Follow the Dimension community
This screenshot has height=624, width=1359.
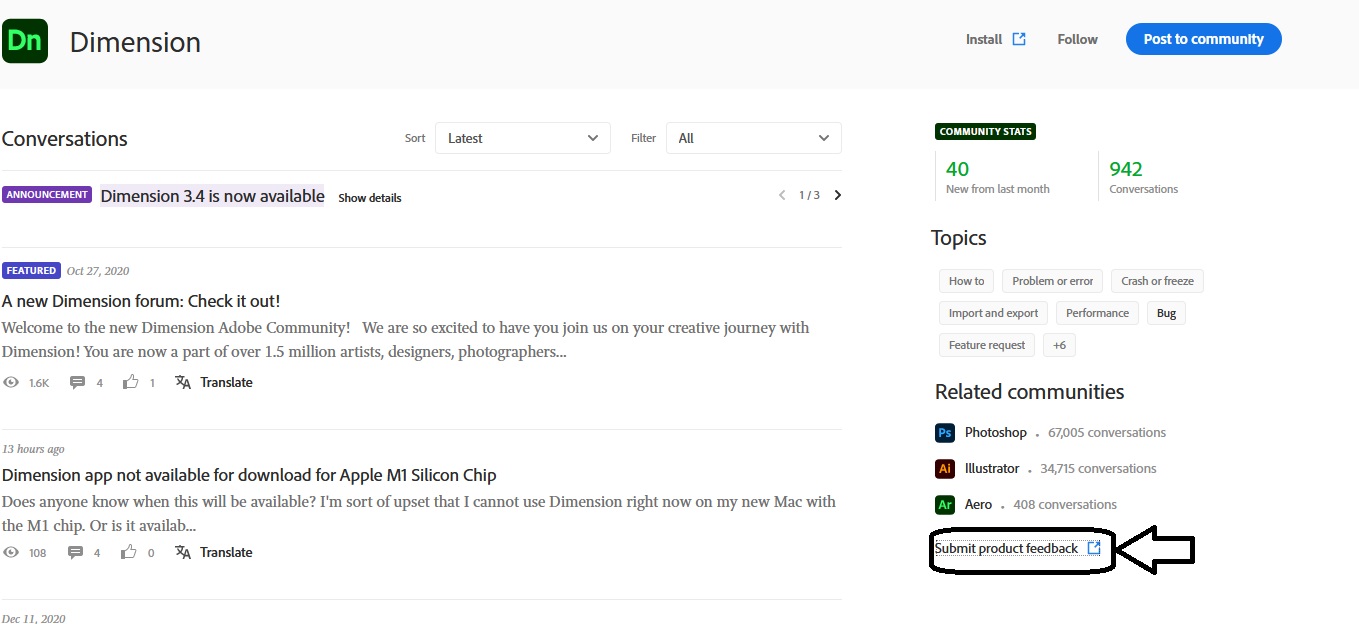click(x=1077, y=39)
